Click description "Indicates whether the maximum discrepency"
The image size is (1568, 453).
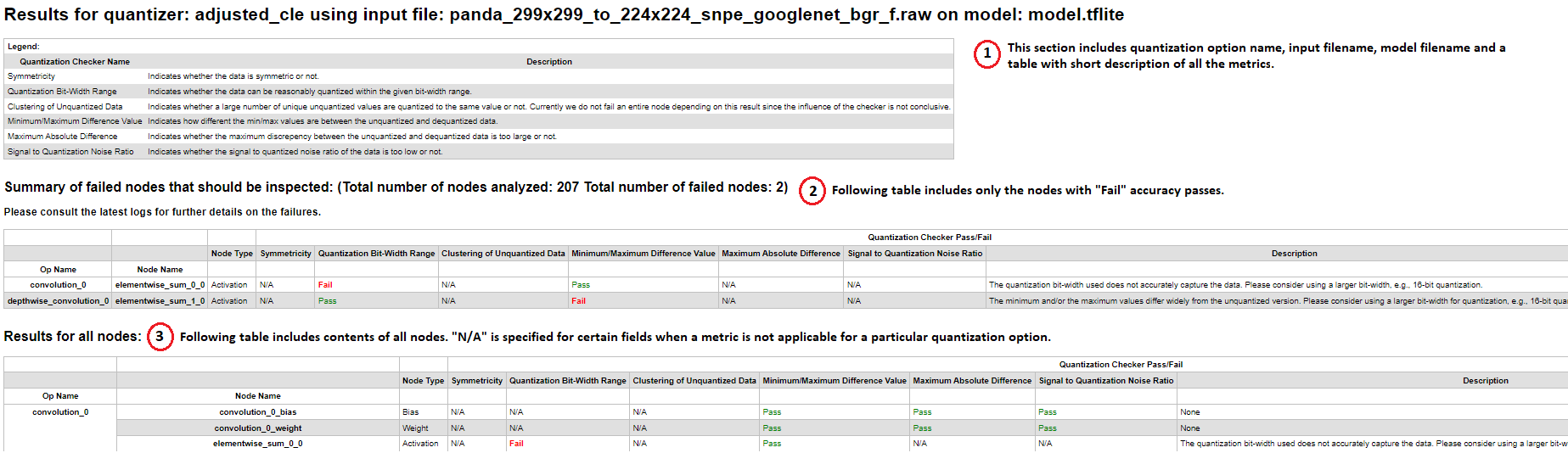tap(352, 137)
